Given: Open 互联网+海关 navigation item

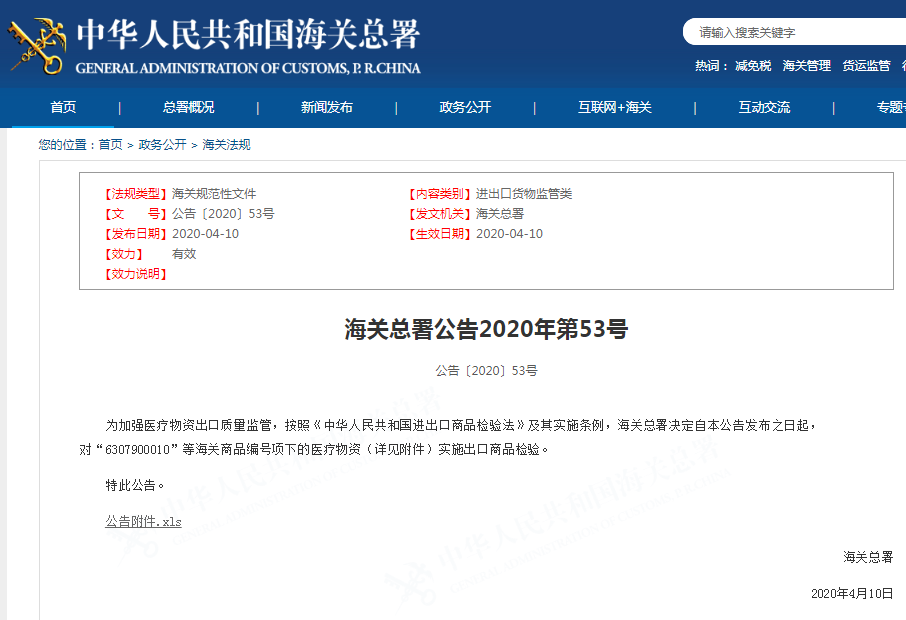Looking at the screenshot, I should 615,107.
